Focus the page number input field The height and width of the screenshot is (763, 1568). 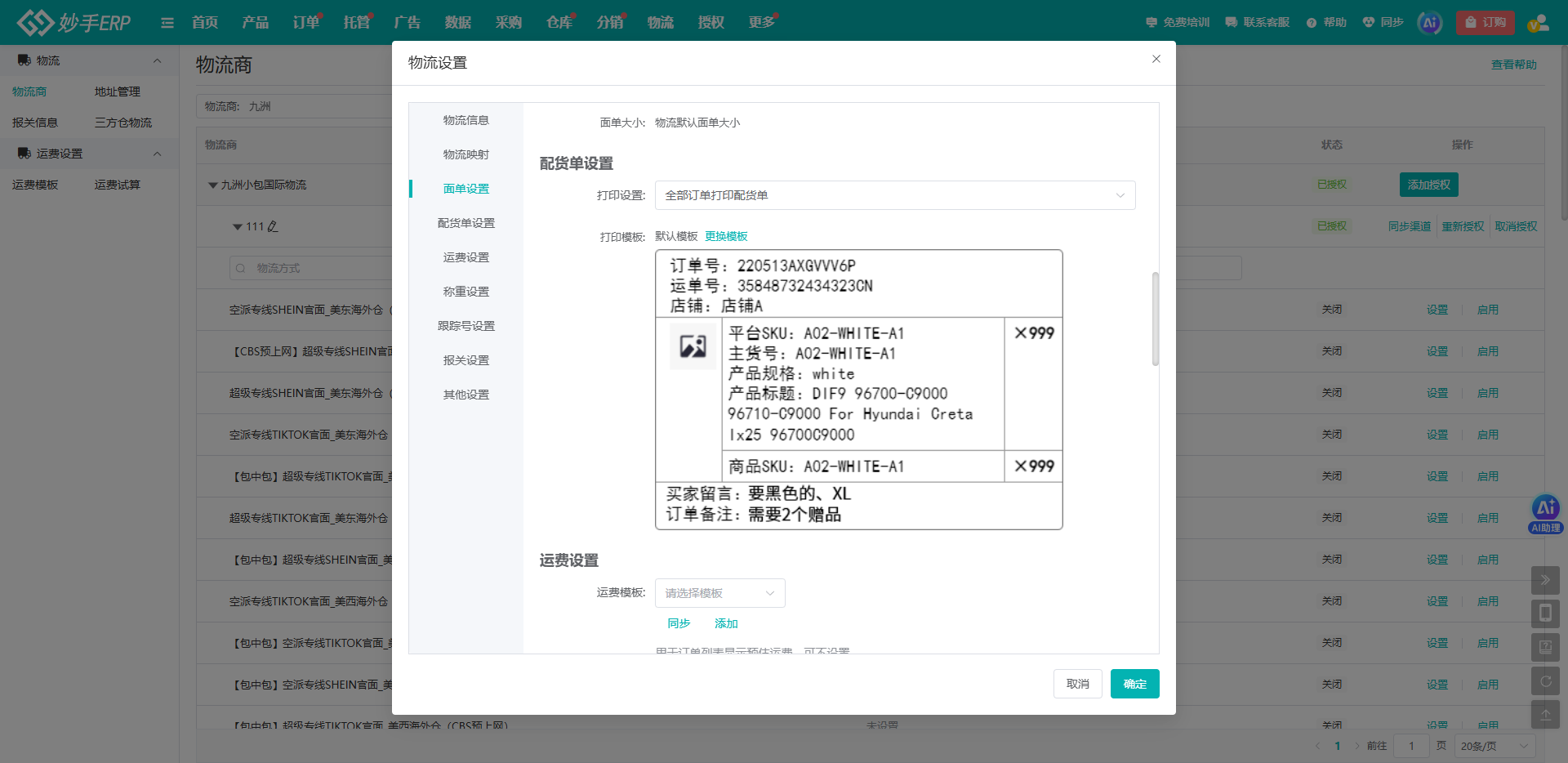tap(1411, 746)
